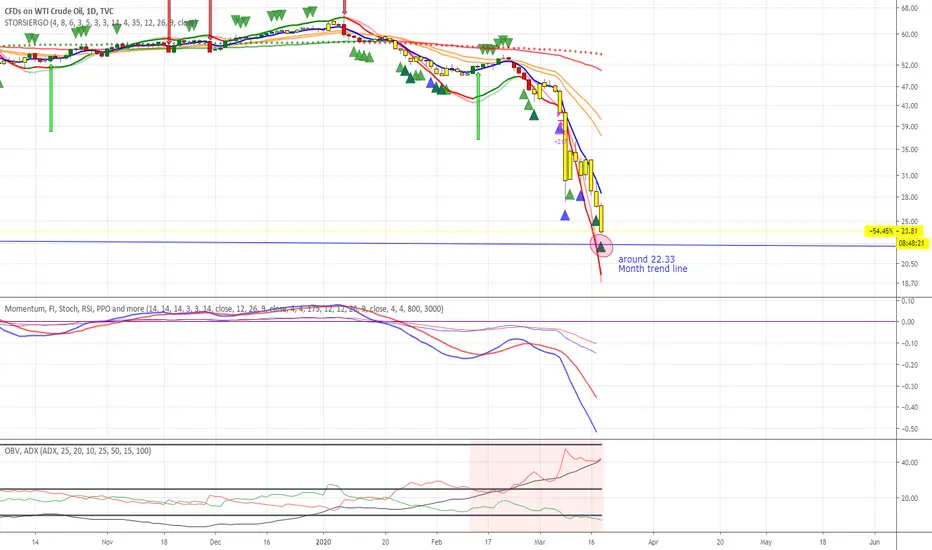Click the 40.00 ADX axis value
Image resolution: width=932 pixels, height=550 pixels.
tap(909, 463)
